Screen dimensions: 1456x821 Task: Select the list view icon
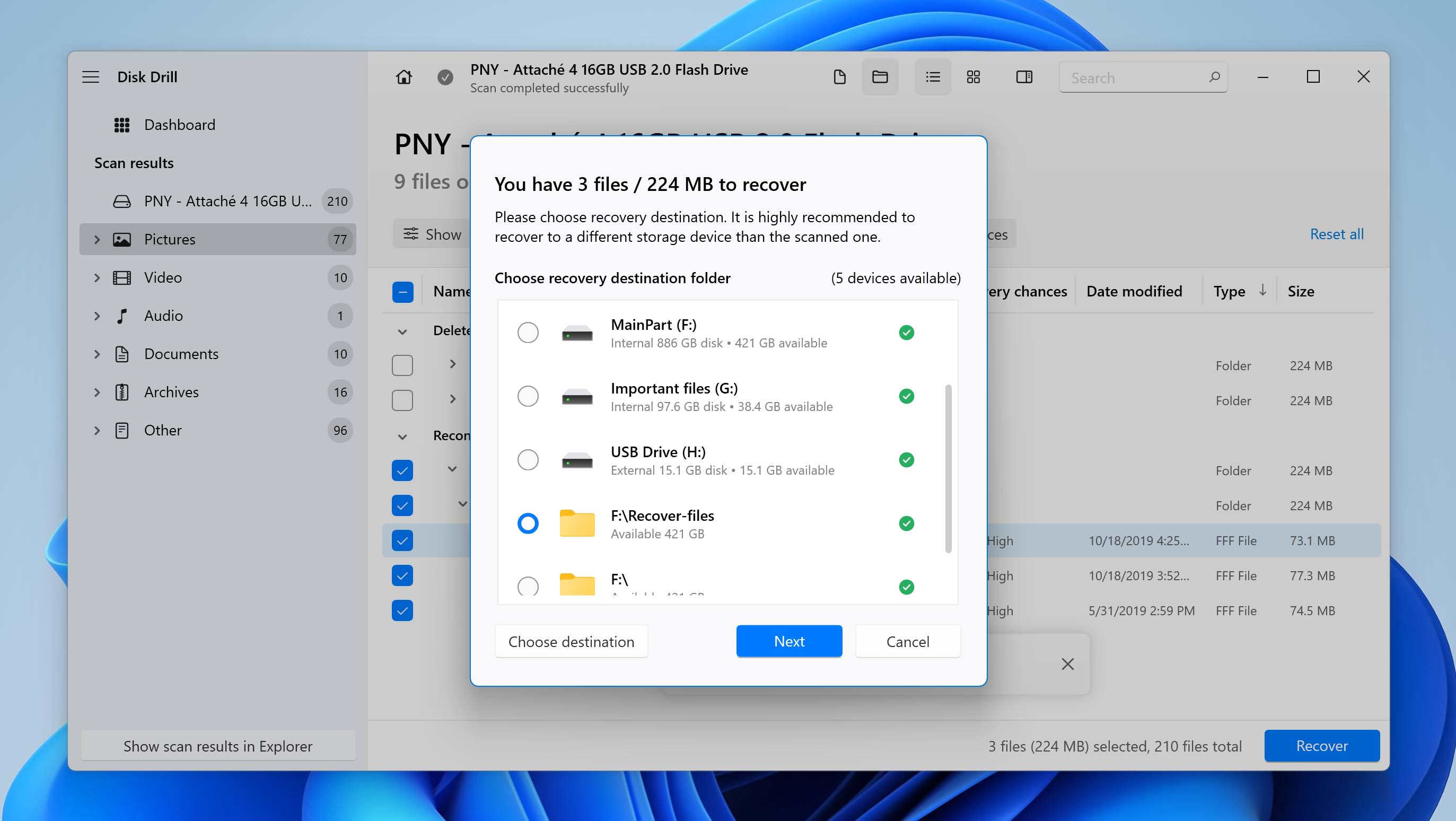pyautogui.click(x=933, y=77)
